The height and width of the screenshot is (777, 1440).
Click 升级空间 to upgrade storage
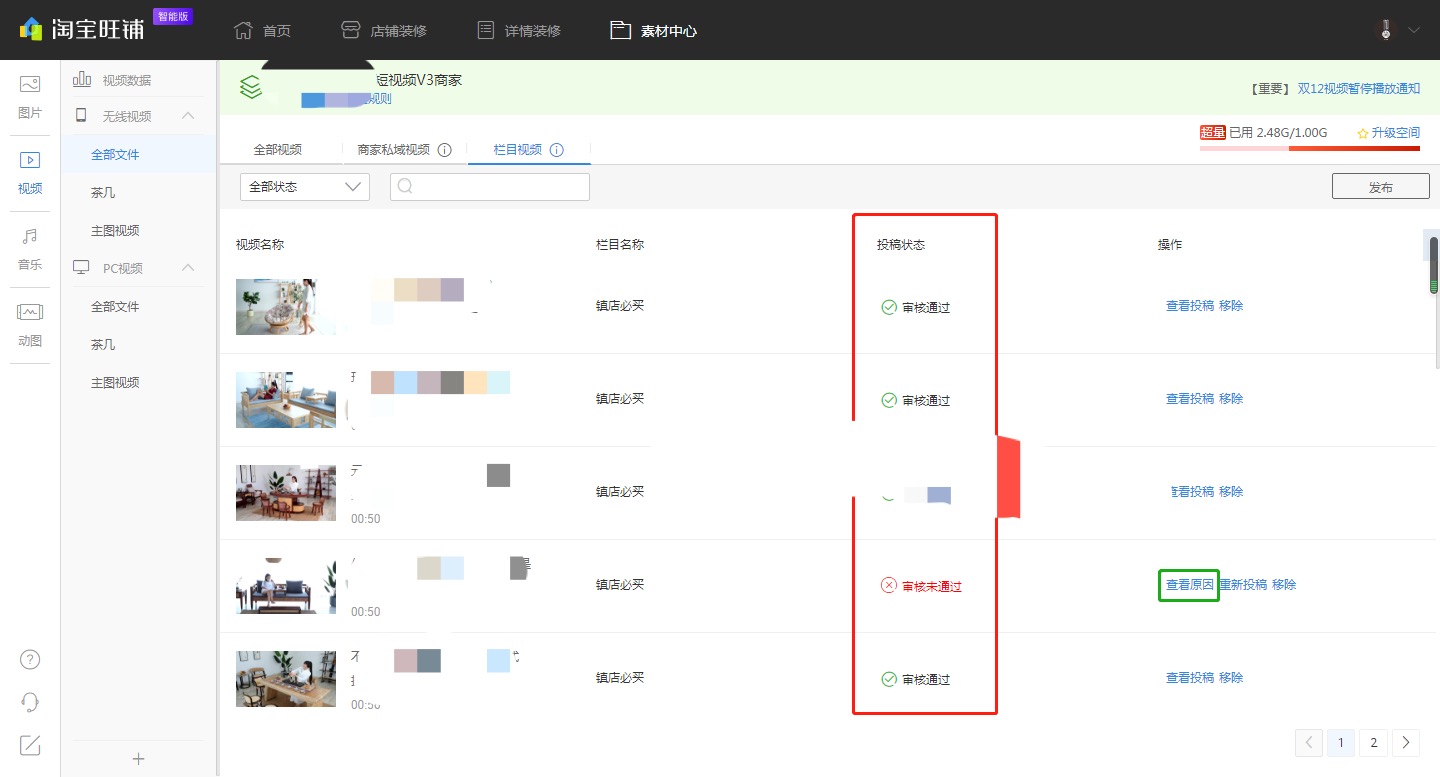click(x=1388, y=133)
